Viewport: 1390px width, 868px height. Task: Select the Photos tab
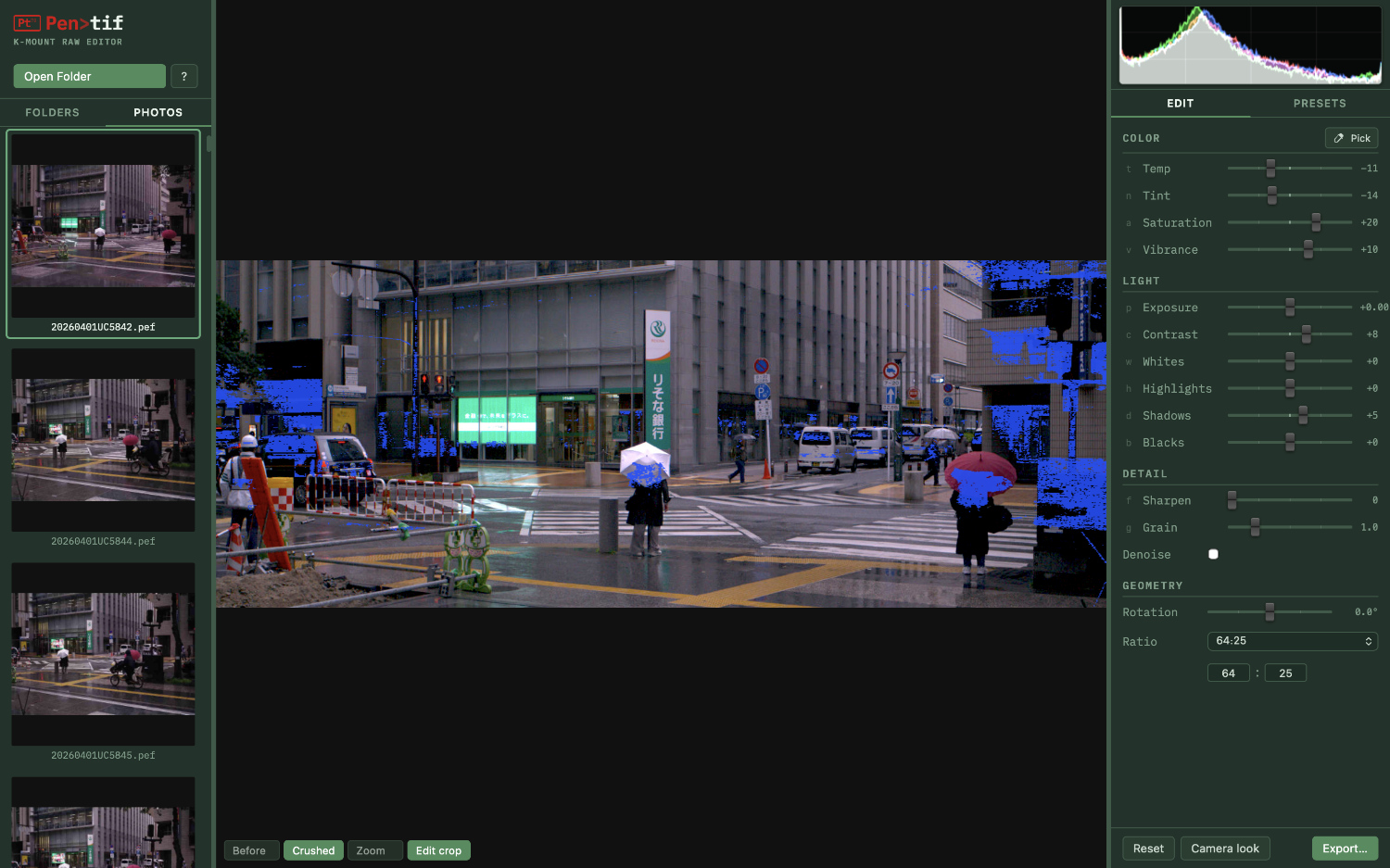[x=158, y=112]
